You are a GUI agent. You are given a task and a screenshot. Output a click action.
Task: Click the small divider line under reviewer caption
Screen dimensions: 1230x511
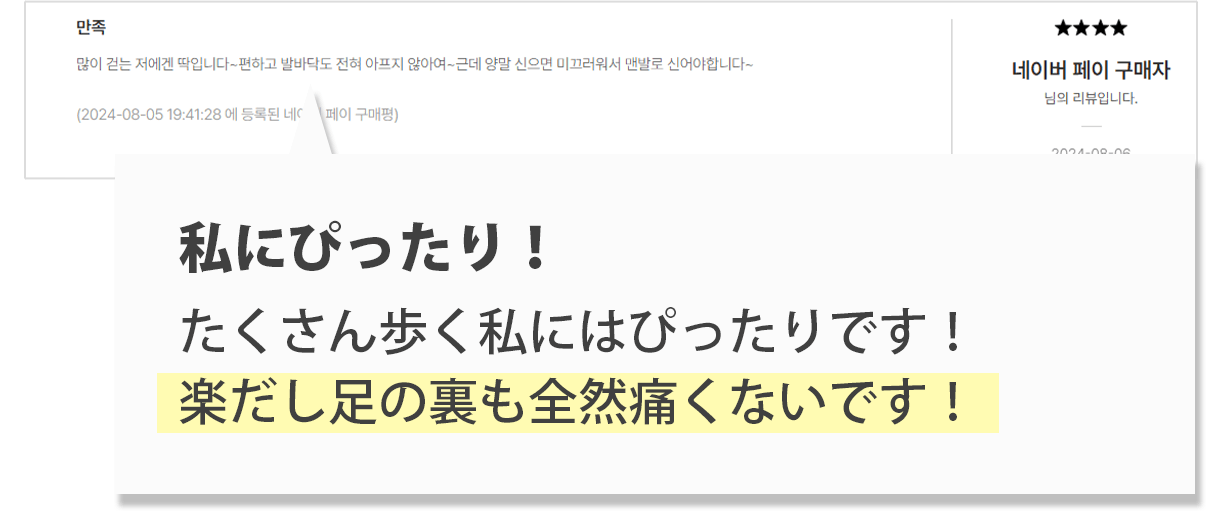pyautogui.click(x=1090, y=125)
